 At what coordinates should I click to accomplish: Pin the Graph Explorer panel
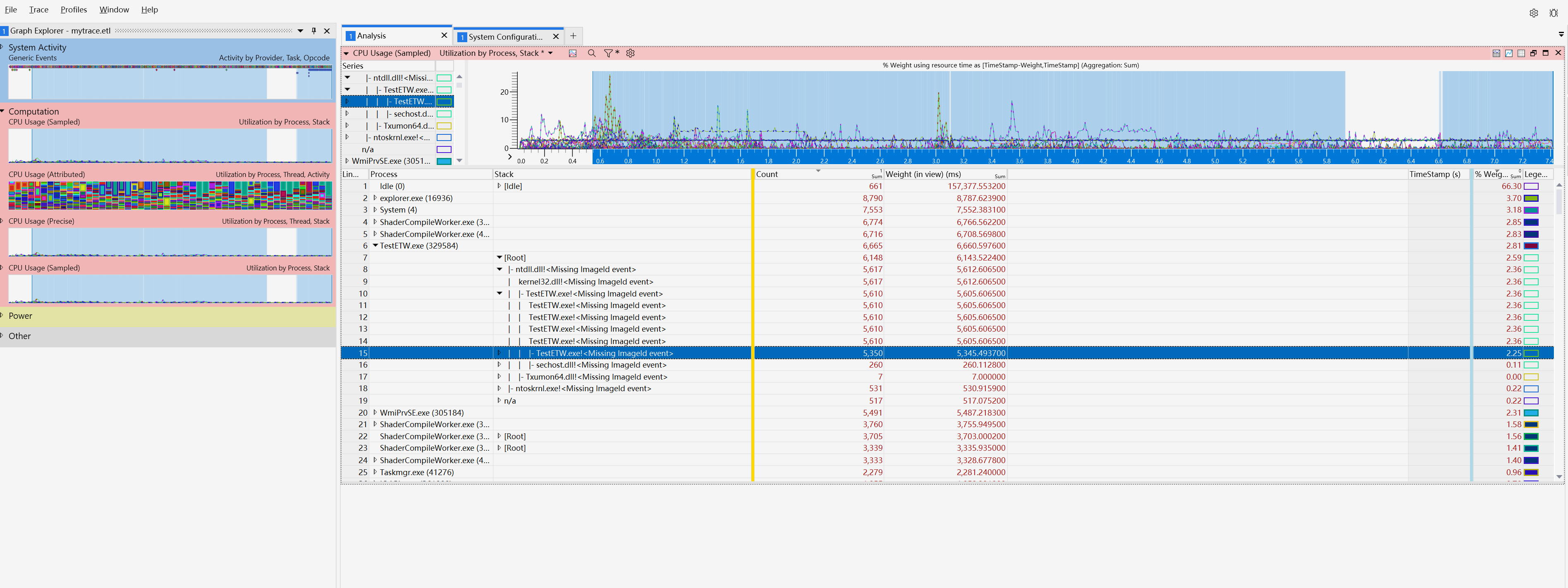[314, 31]
